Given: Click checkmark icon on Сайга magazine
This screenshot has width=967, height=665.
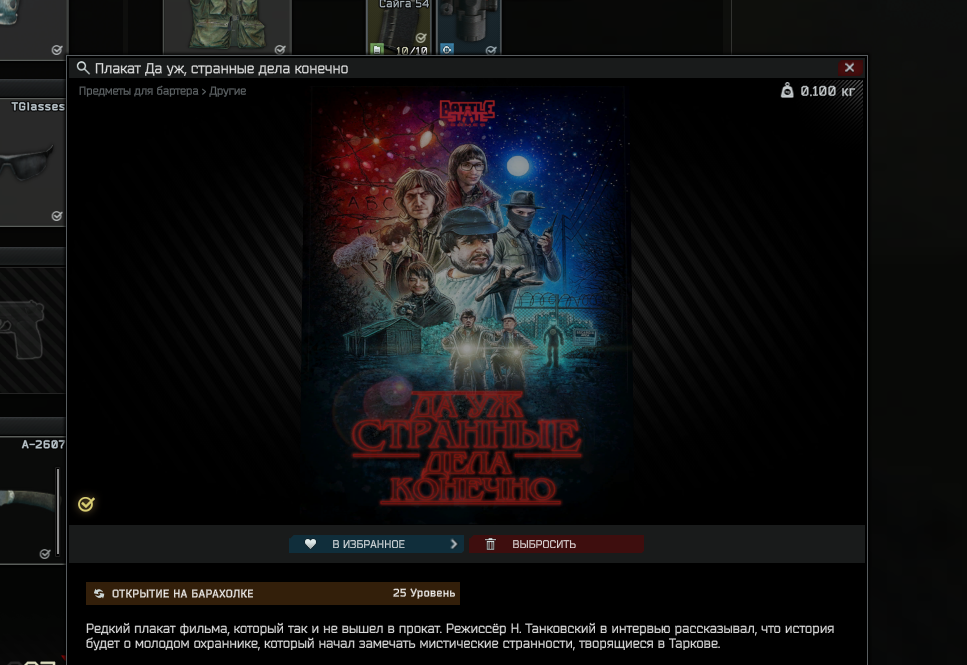Looking at the screenshot, I should (421, 38).
